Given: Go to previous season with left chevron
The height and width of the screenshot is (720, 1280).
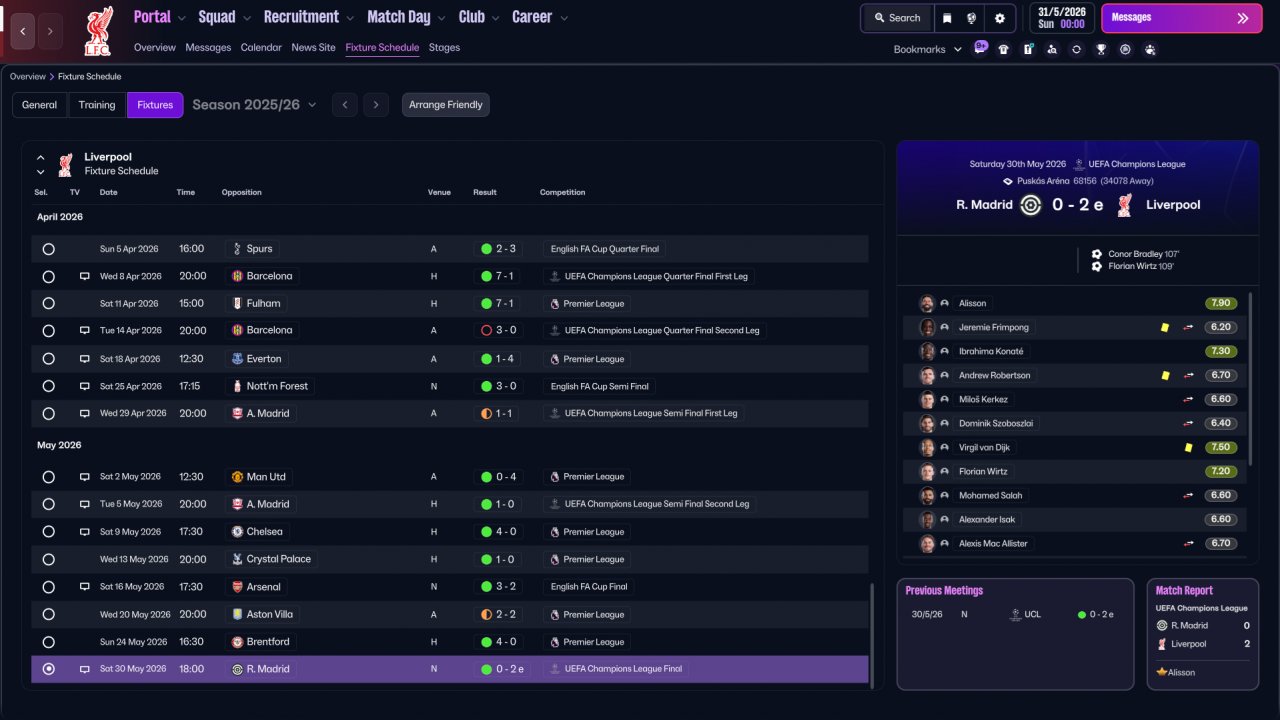Looking at the screenshot, I should (x=344, y=105).
